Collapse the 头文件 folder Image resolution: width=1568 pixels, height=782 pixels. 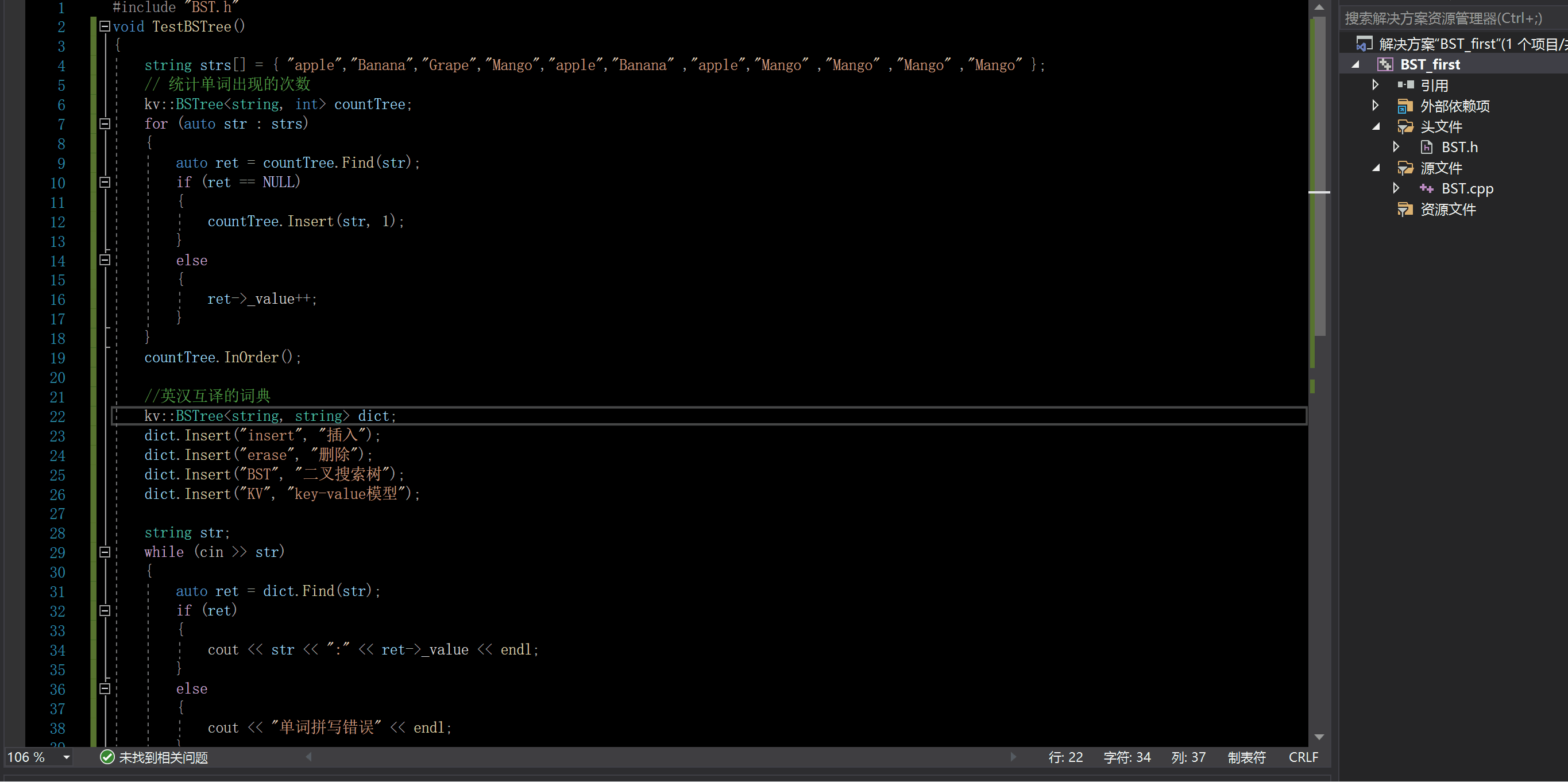(1376, 126)
